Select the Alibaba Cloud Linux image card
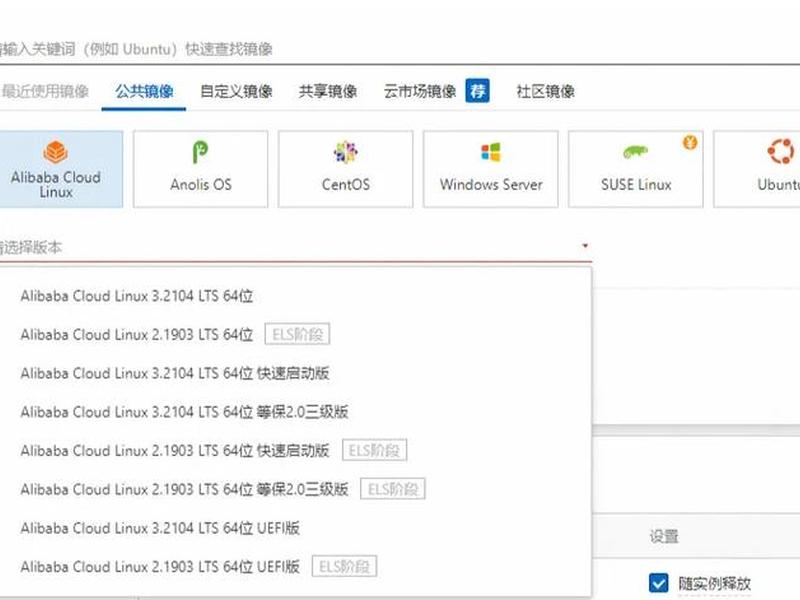The image size is (800, 600). pyautogui.click(x=60, y=169)
